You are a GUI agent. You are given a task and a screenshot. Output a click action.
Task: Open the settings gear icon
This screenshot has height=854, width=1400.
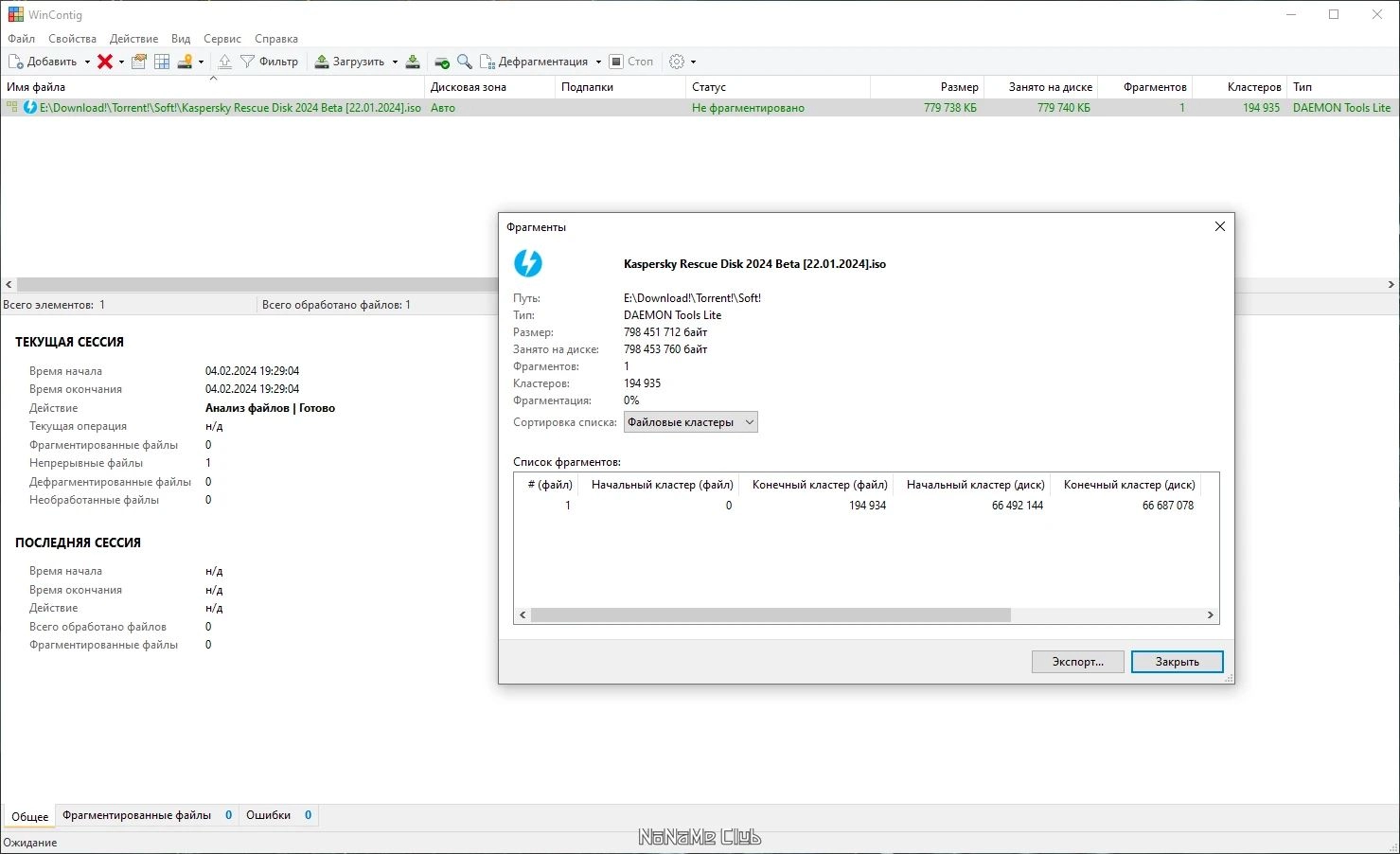(x=677, y=62)
